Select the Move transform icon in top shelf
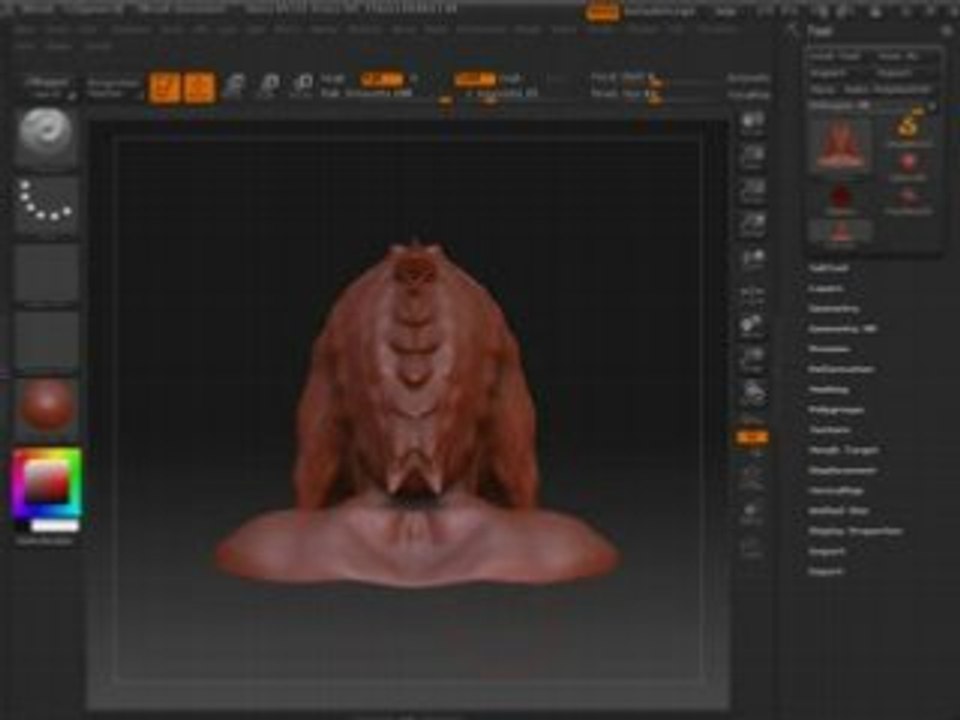The image size is (960, 720). [234, 87]
